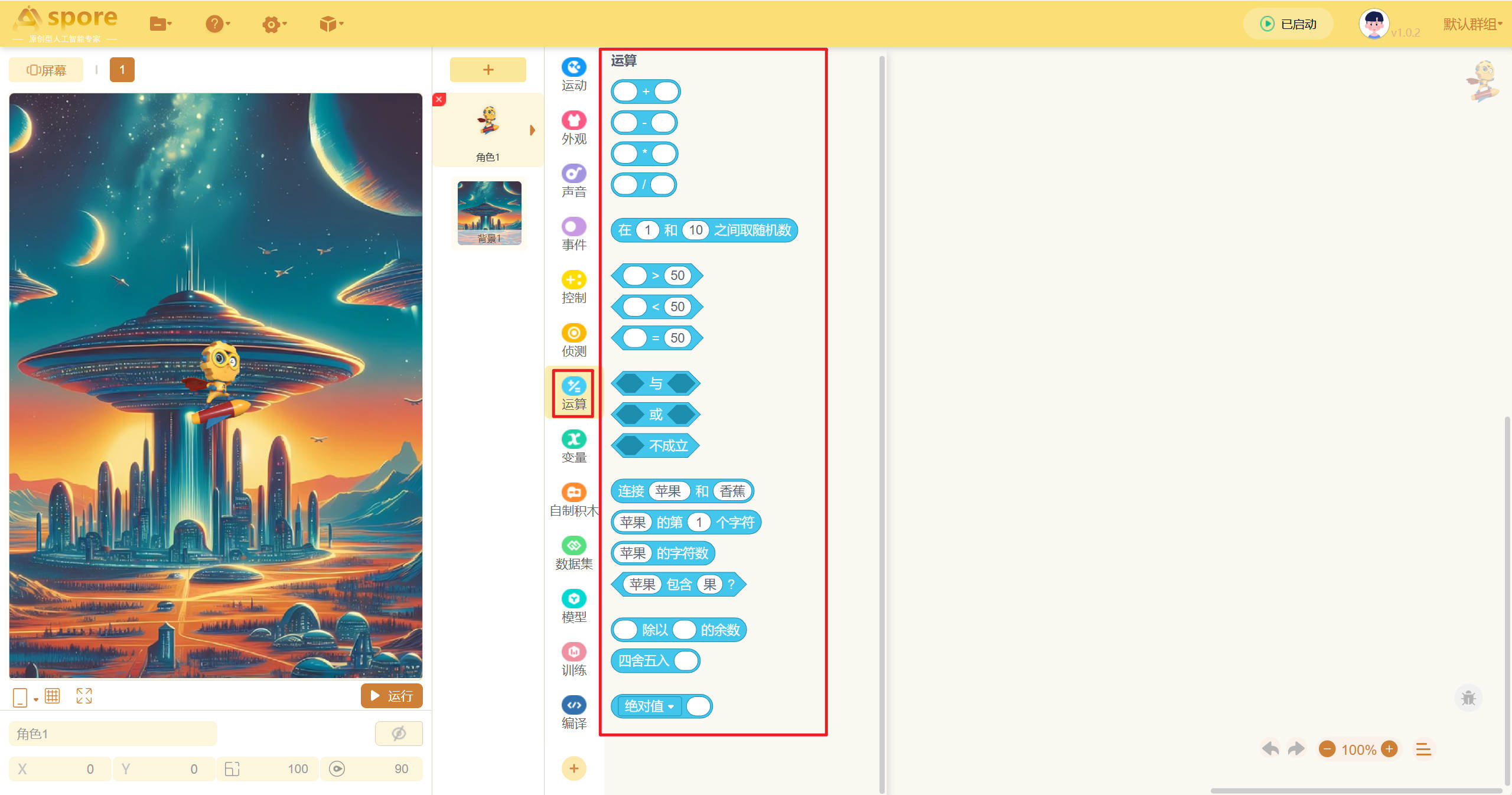Select screen tab number 1

[x=122, y=70]
